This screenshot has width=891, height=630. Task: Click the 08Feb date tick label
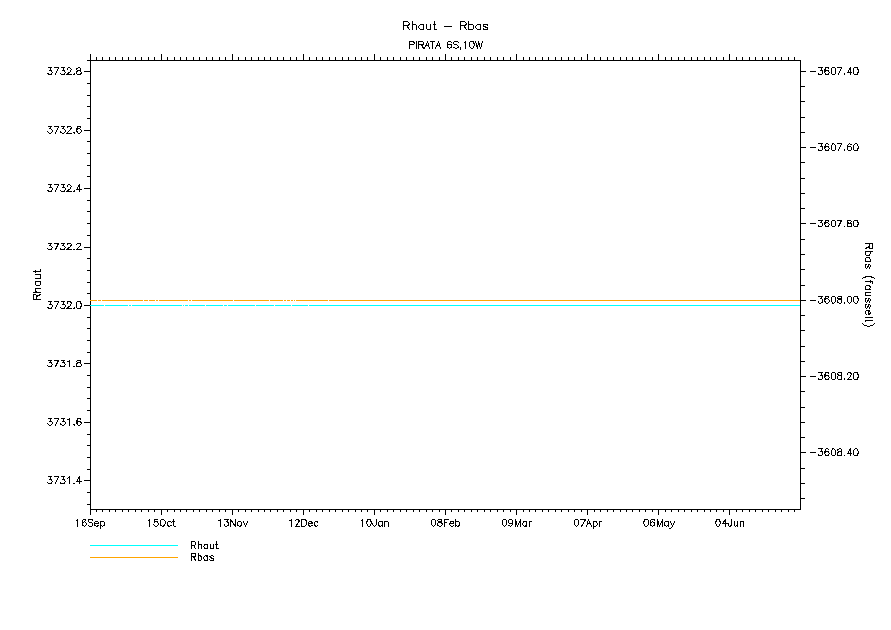445,523
